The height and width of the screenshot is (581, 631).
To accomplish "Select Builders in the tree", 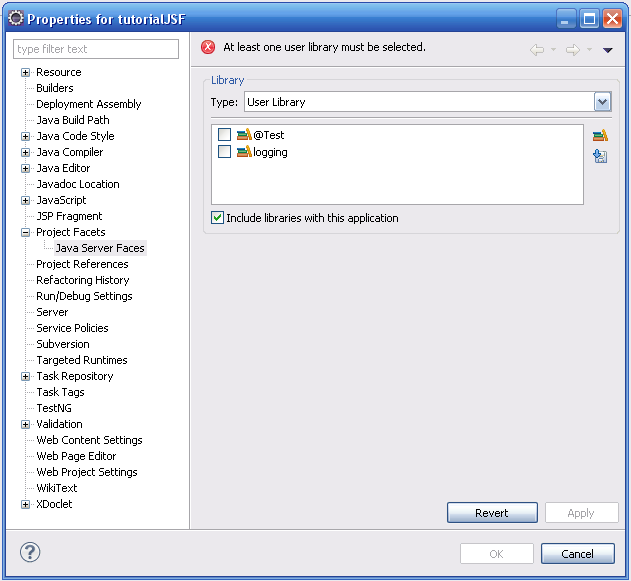I will [x=55, y=88].
